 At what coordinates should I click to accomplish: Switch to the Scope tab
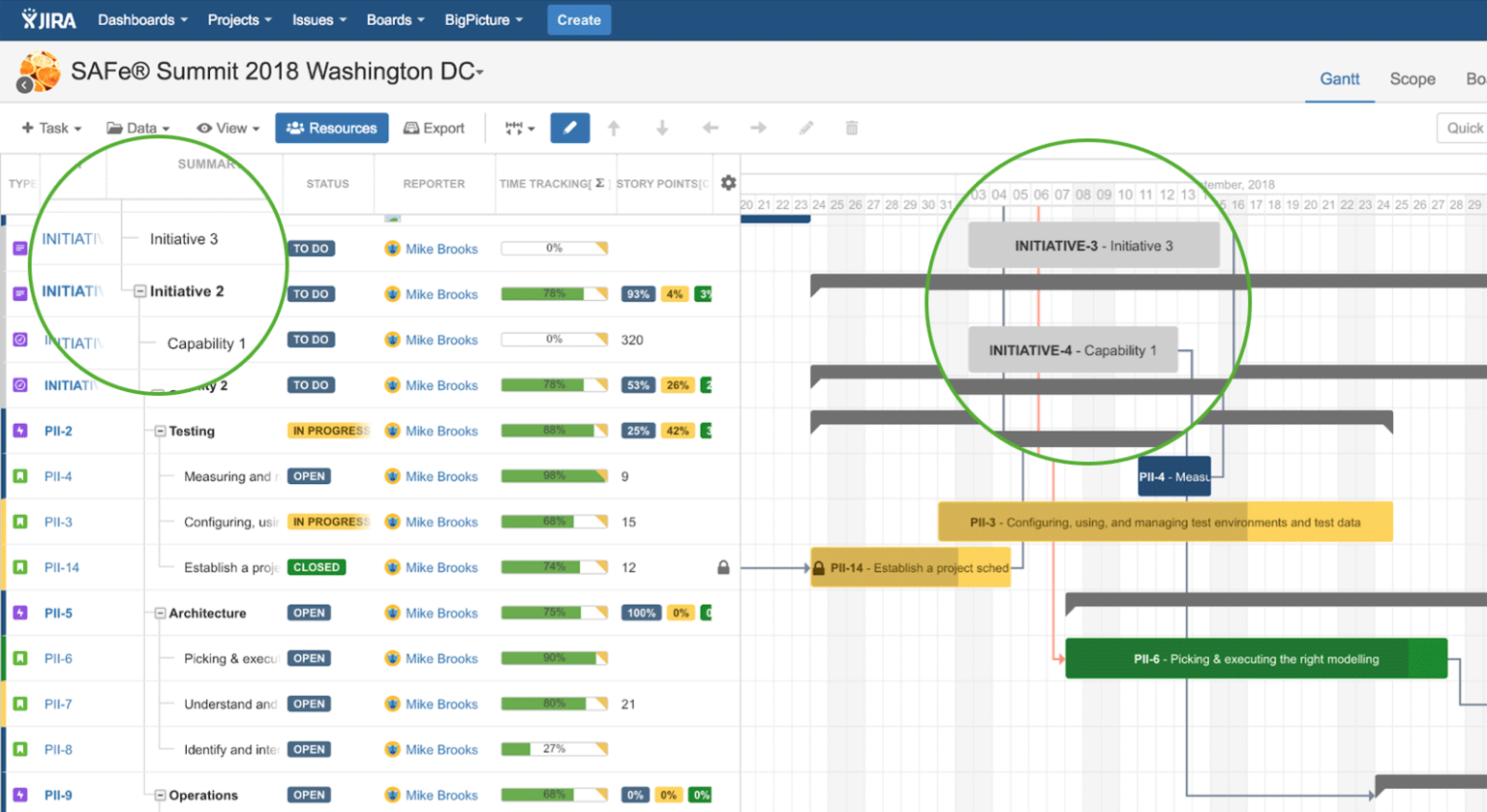click(1411, 79)
